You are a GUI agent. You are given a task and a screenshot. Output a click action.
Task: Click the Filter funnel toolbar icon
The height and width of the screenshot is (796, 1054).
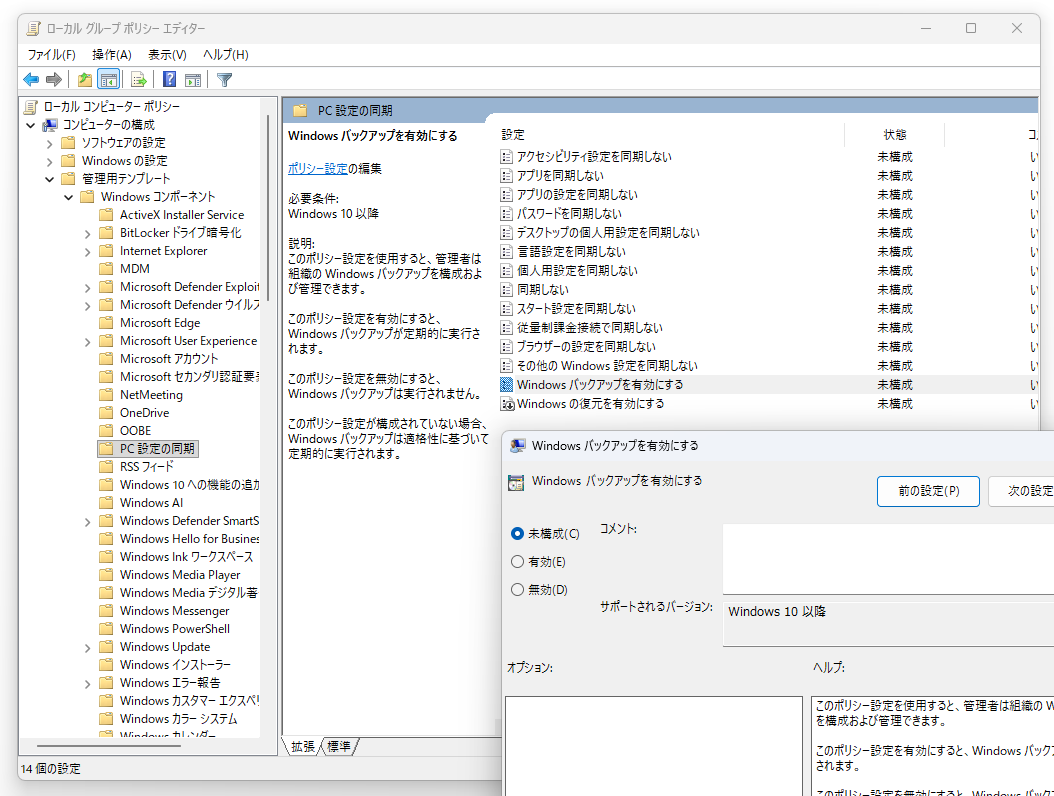(225, 79)
